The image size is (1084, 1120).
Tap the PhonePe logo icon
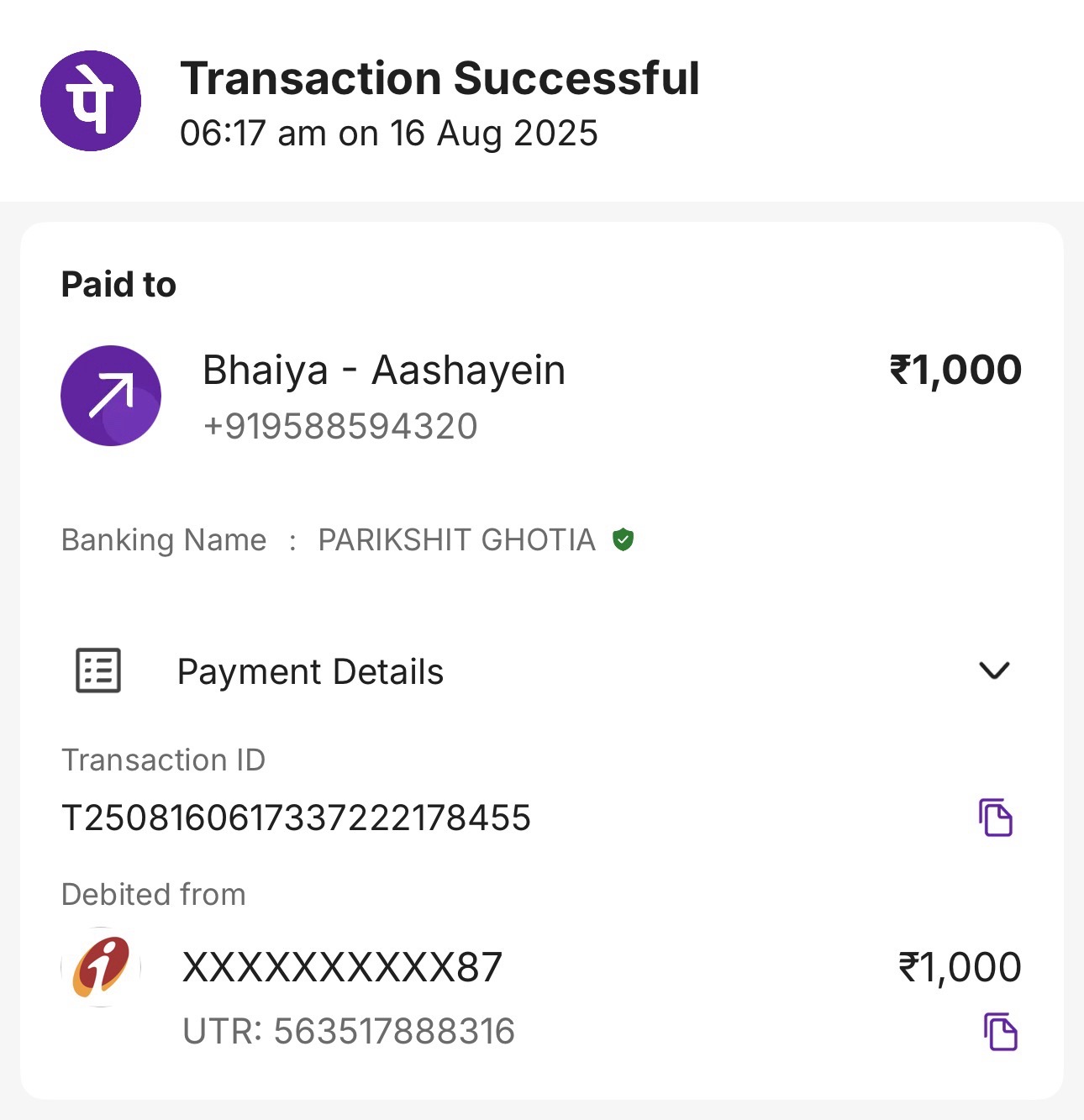coord(91,101)
